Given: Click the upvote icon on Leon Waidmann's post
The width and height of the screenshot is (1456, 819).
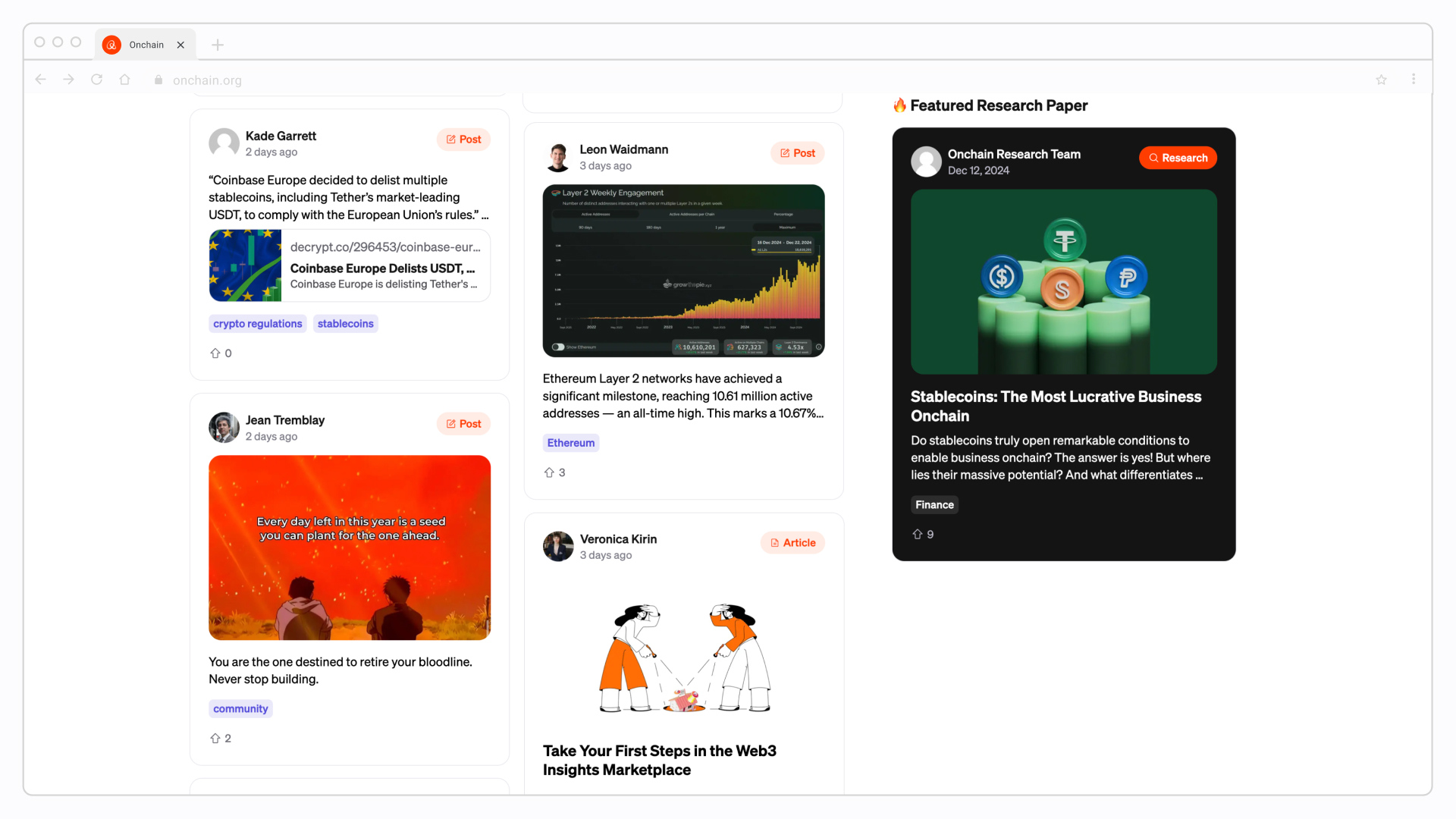Looking at the screenshot, I should 549,472.
